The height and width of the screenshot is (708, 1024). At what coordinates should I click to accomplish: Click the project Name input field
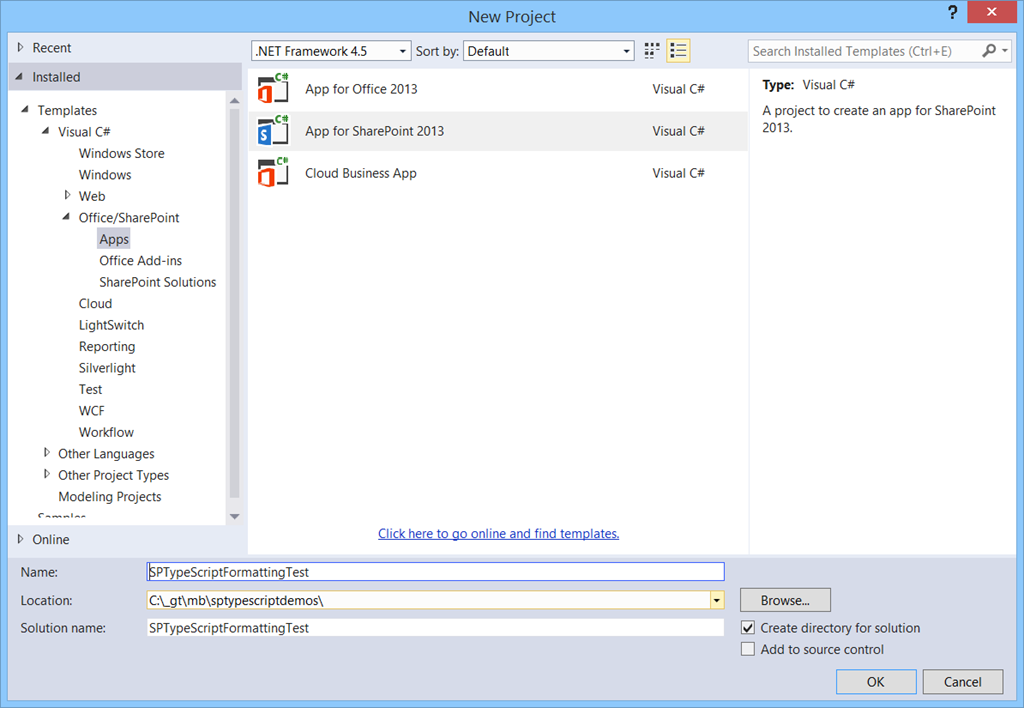pos(436,571)
